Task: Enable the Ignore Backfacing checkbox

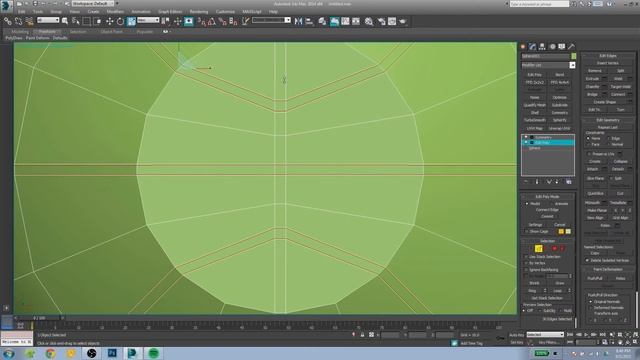Action: pos(526,270)
